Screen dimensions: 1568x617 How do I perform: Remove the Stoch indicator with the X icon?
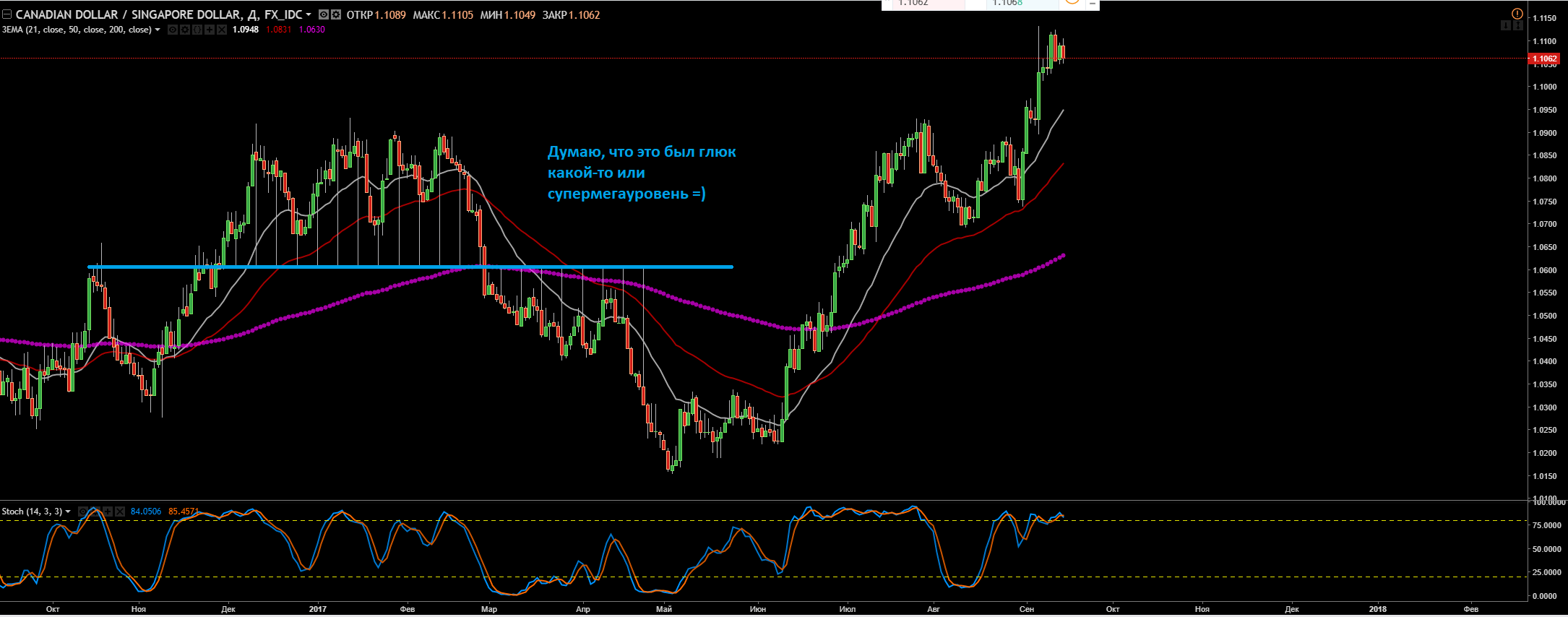click(x=120, y=512)
